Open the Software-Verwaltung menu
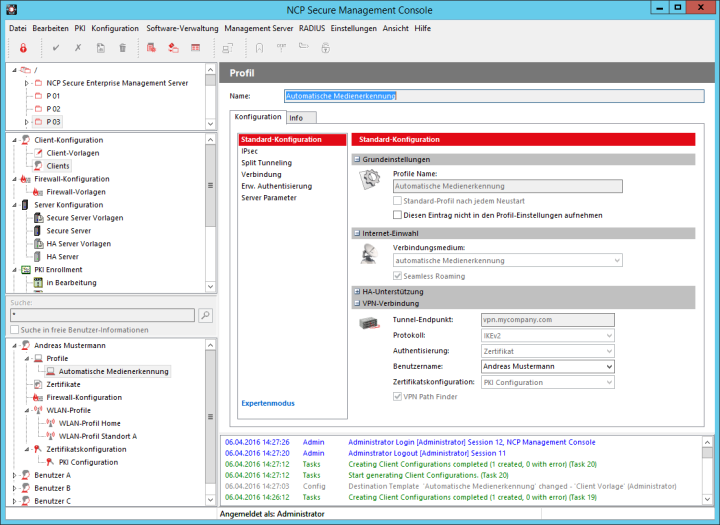Image resolution: width=720 pixels, height=525 pixels. (x=182, y=28)
